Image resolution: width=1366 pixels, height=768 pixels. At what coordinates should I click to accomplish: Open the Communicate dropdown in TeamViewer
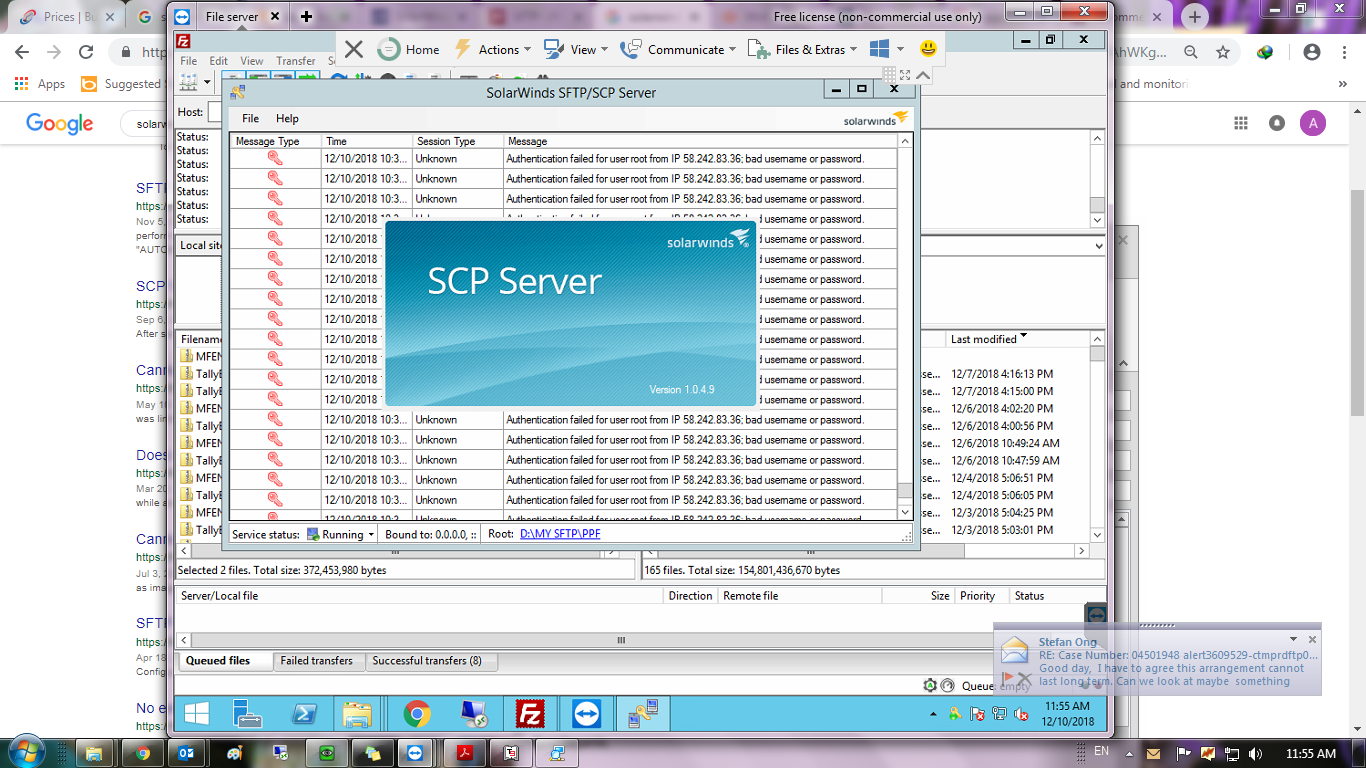click(678, 49)
